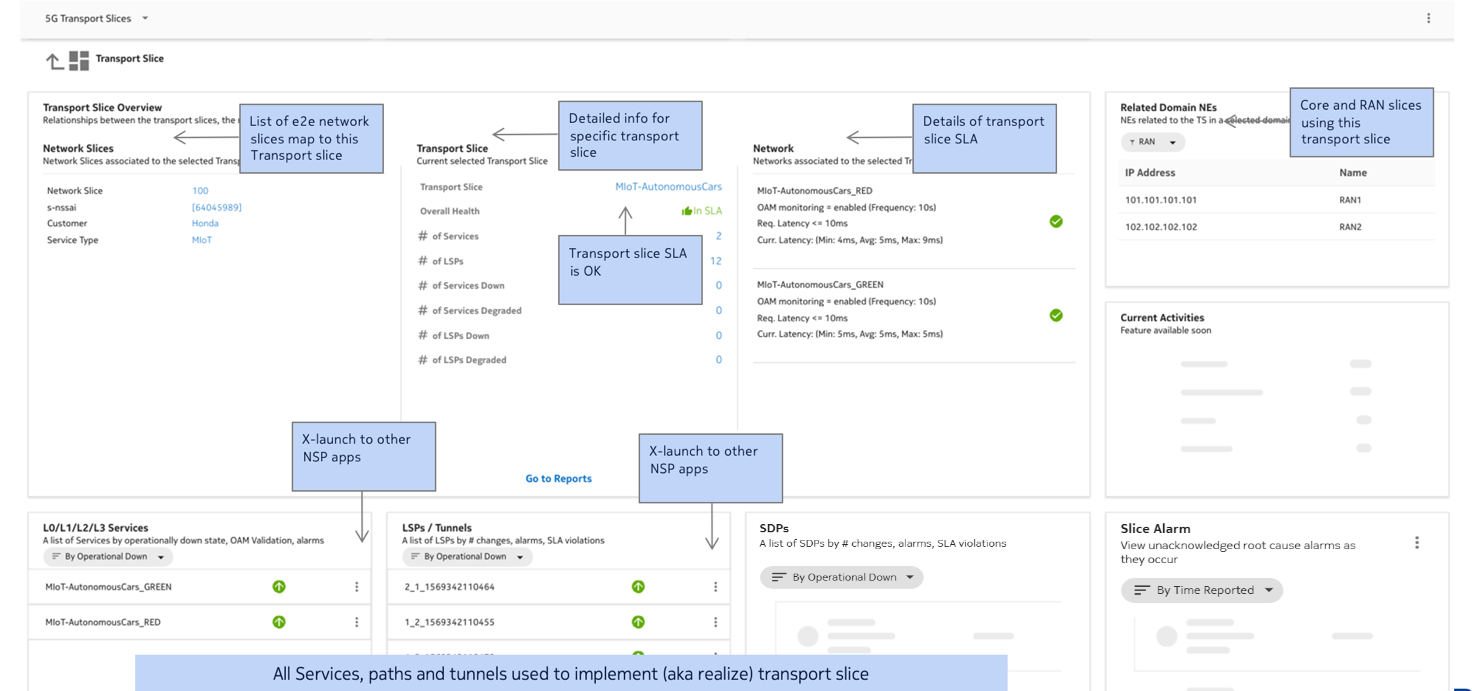Open the RAN filter dropdown
Screen dimensions: 1472x691
coord(1152,142)
